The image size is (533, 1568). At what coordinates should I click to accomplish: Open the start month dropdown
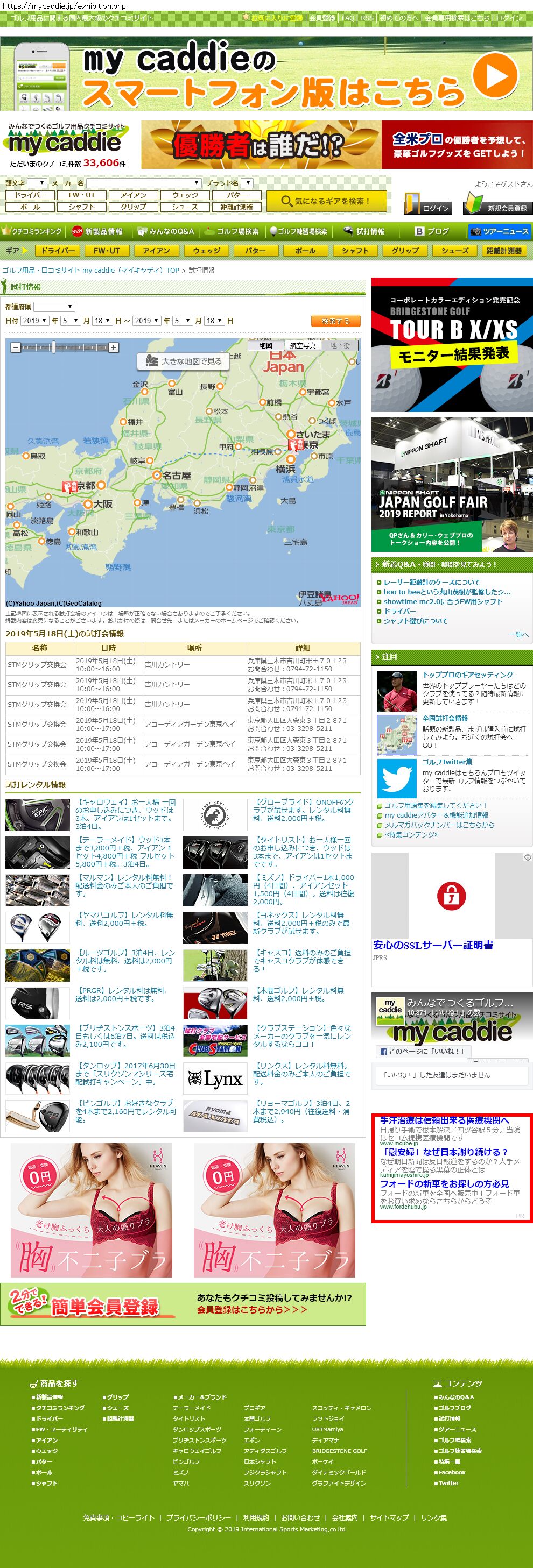[x=70, y=321]
